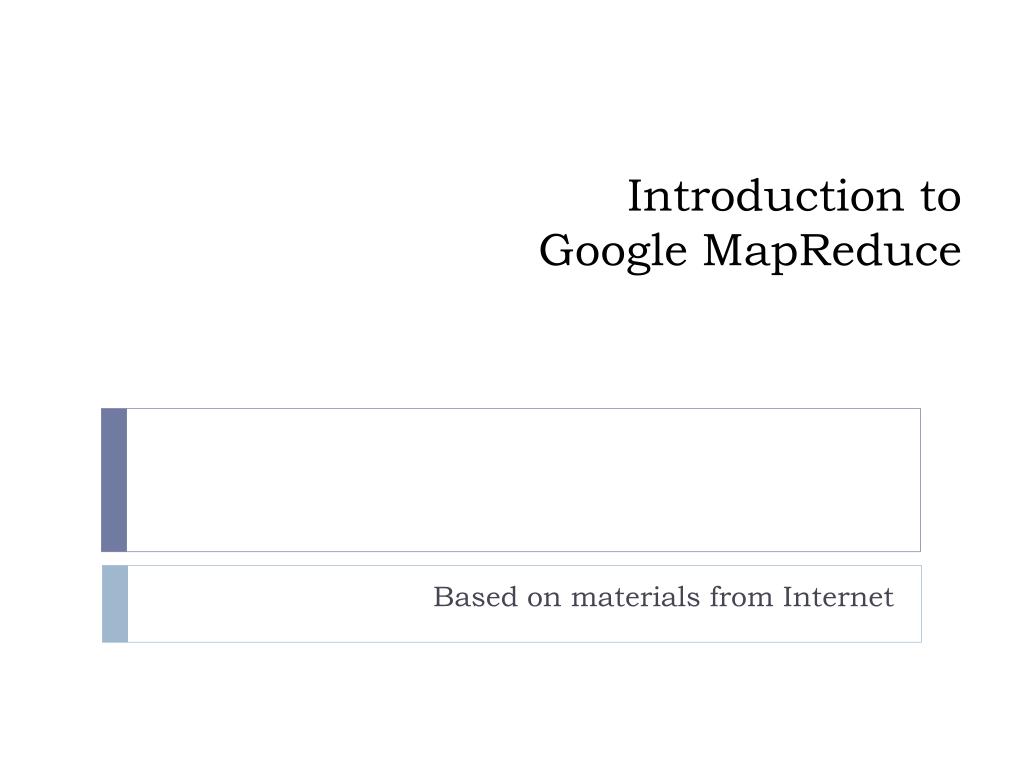Click the light blue accent bar
This screenshot has height=768, width=1024.
click(115, 604)
